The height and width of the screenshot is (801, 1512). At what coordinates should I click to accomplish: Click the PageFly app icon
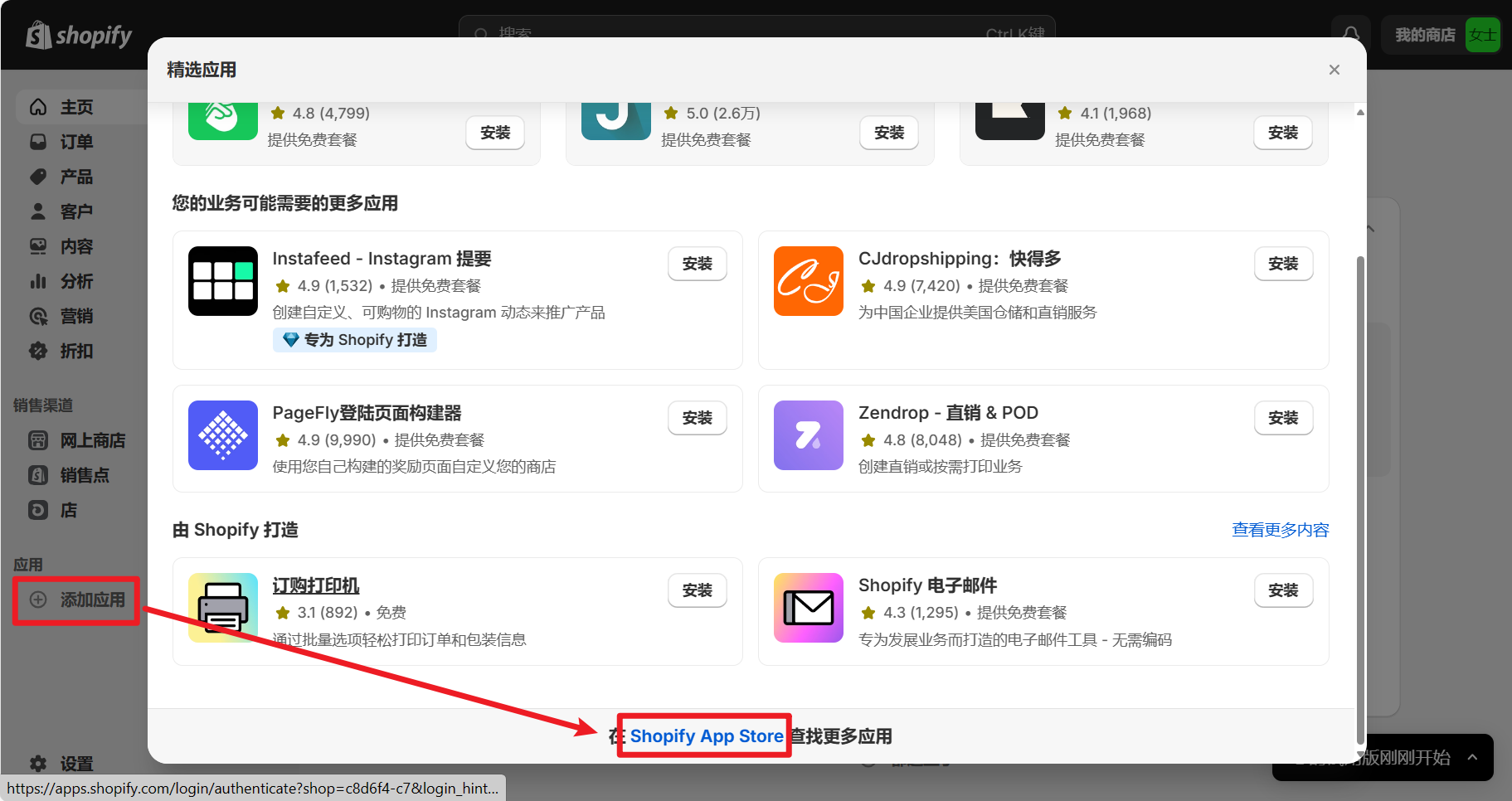tap(222, 435)
